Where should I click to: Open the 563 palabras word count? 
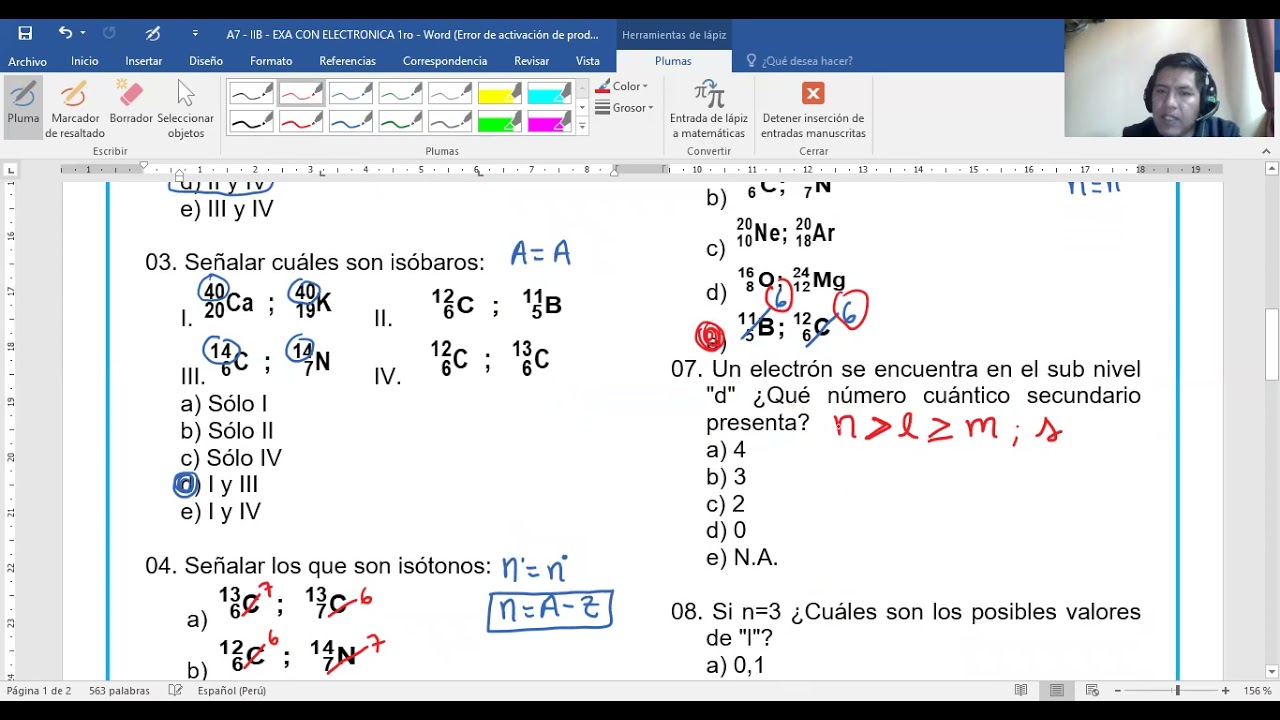(x=119, y=691)
